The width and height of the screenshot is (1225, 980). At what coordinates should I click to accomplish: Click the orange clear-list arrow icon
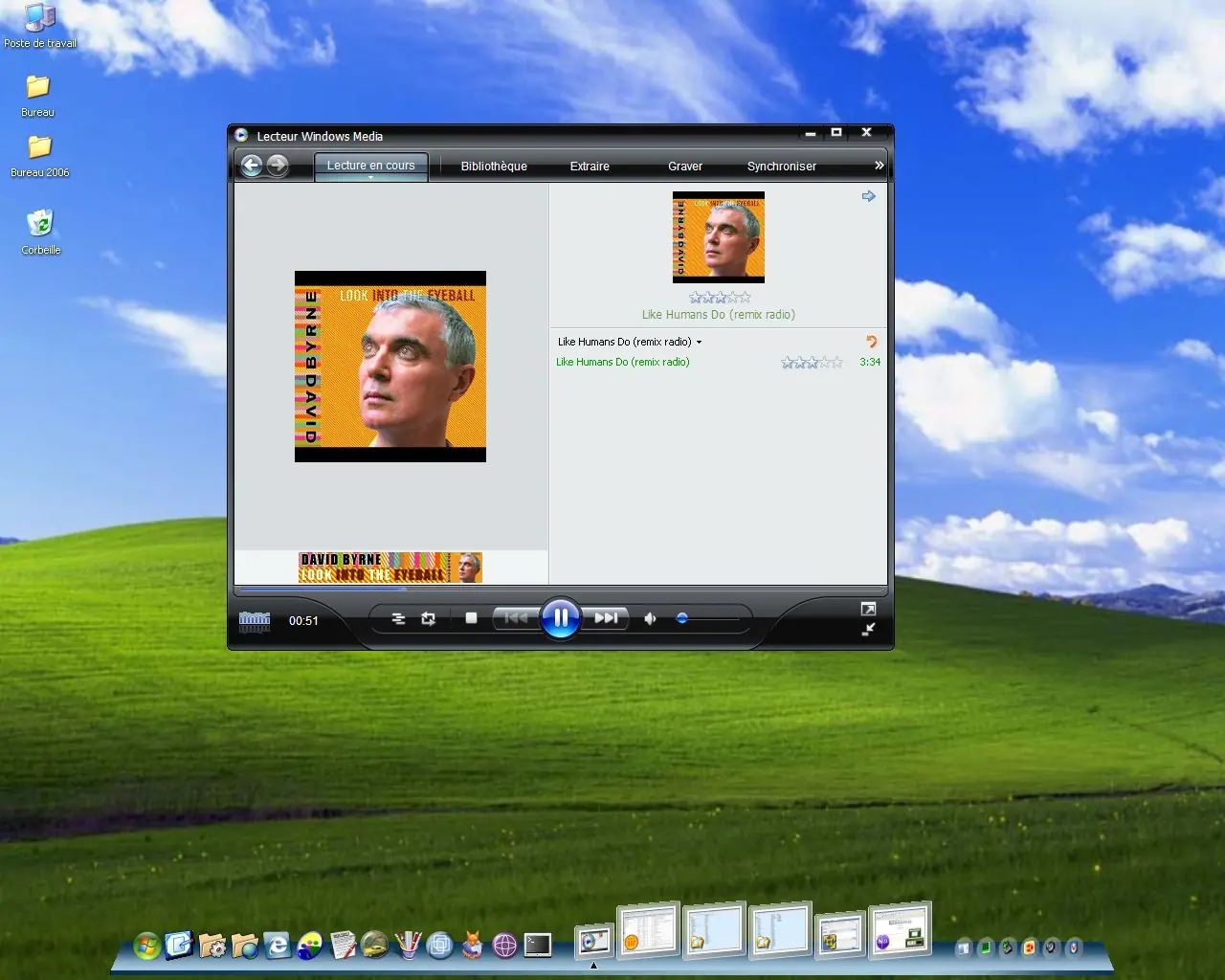coord(871,342)
